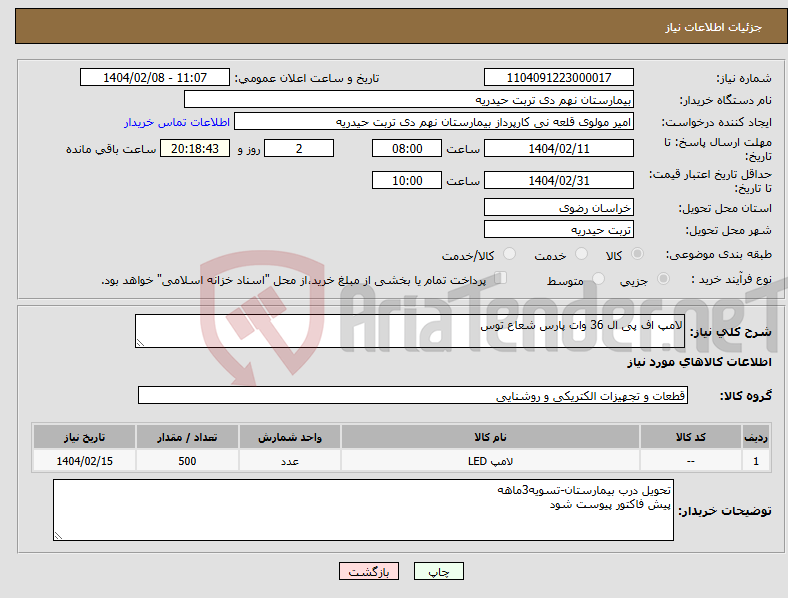Click the response deadline date 1404/02/11
This screenshot has height=598, width=788.
559,148
